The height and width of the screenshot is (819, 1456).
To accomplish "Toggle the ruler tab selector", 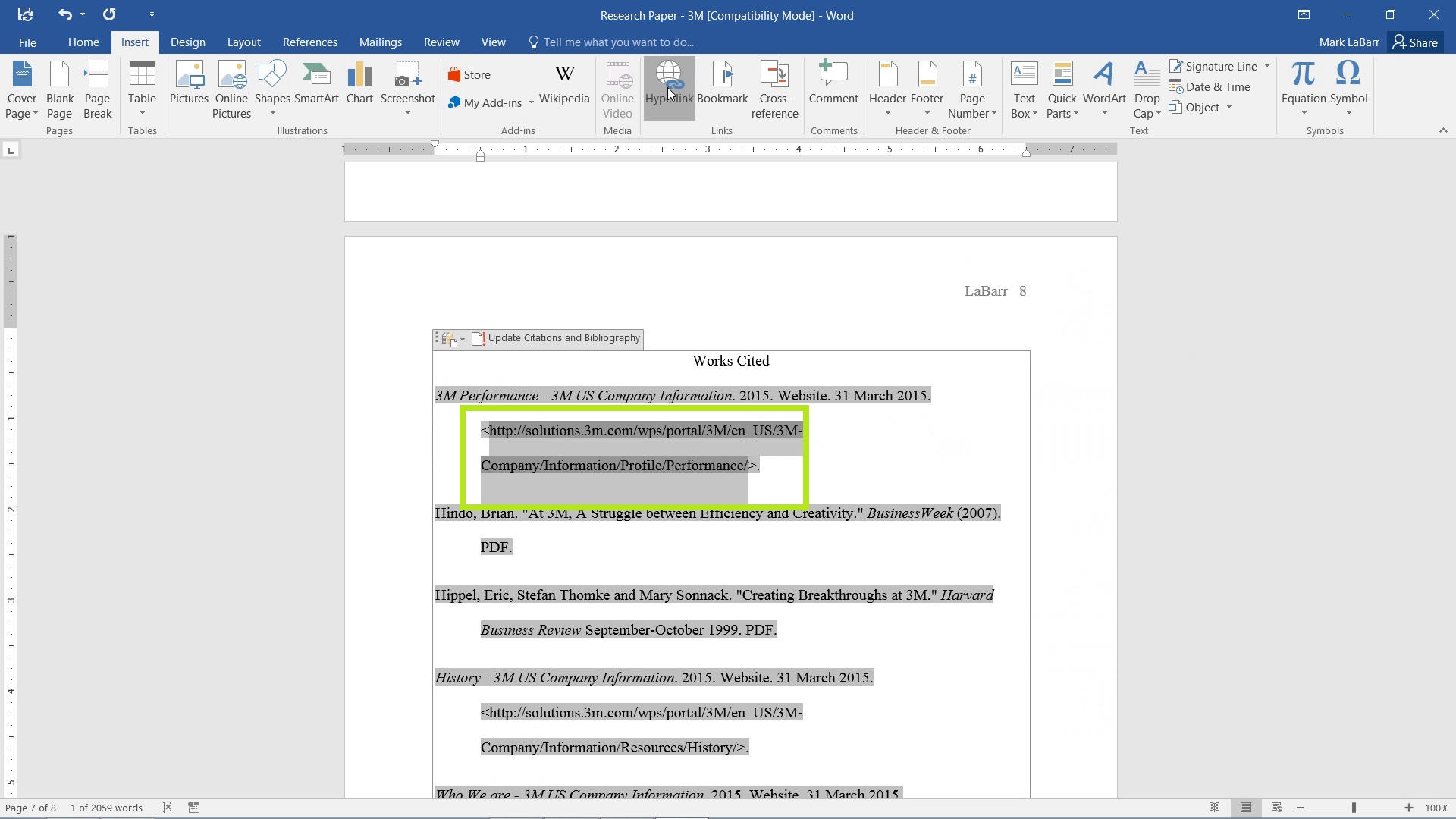I will click(11, 150).
